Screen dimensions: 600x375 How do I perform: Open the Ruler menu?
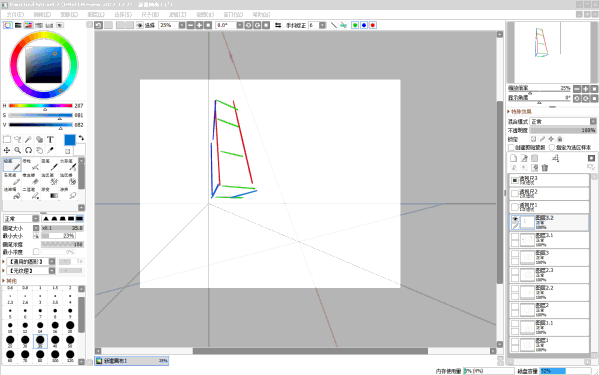(x=150, y=15)
